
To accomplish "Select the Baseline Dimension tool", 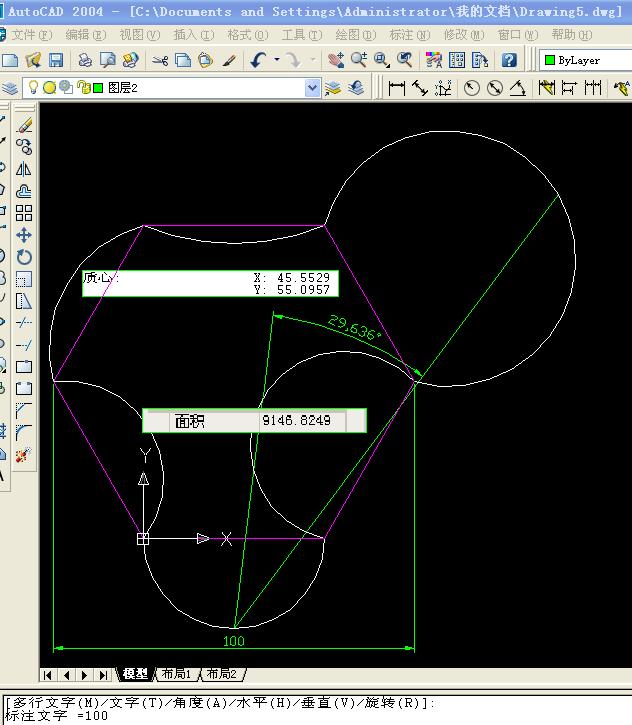I will coord(570,88).
